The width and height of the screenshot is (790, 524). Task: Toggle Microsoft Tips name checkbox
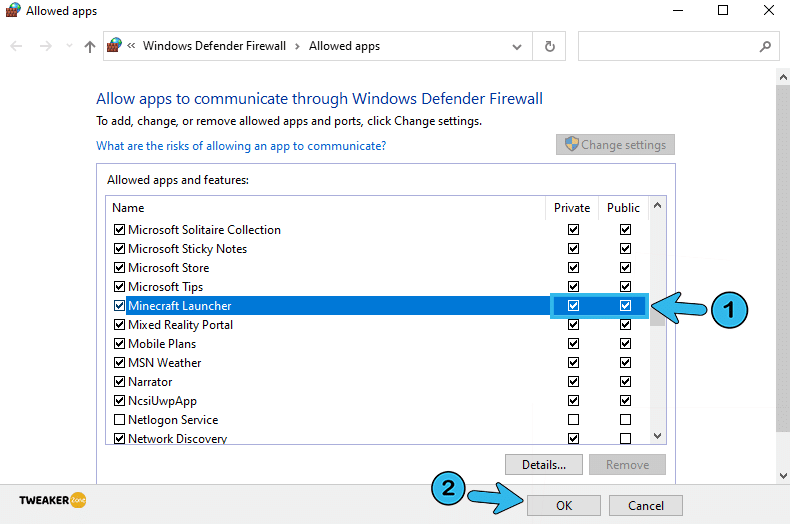(119, 287)
